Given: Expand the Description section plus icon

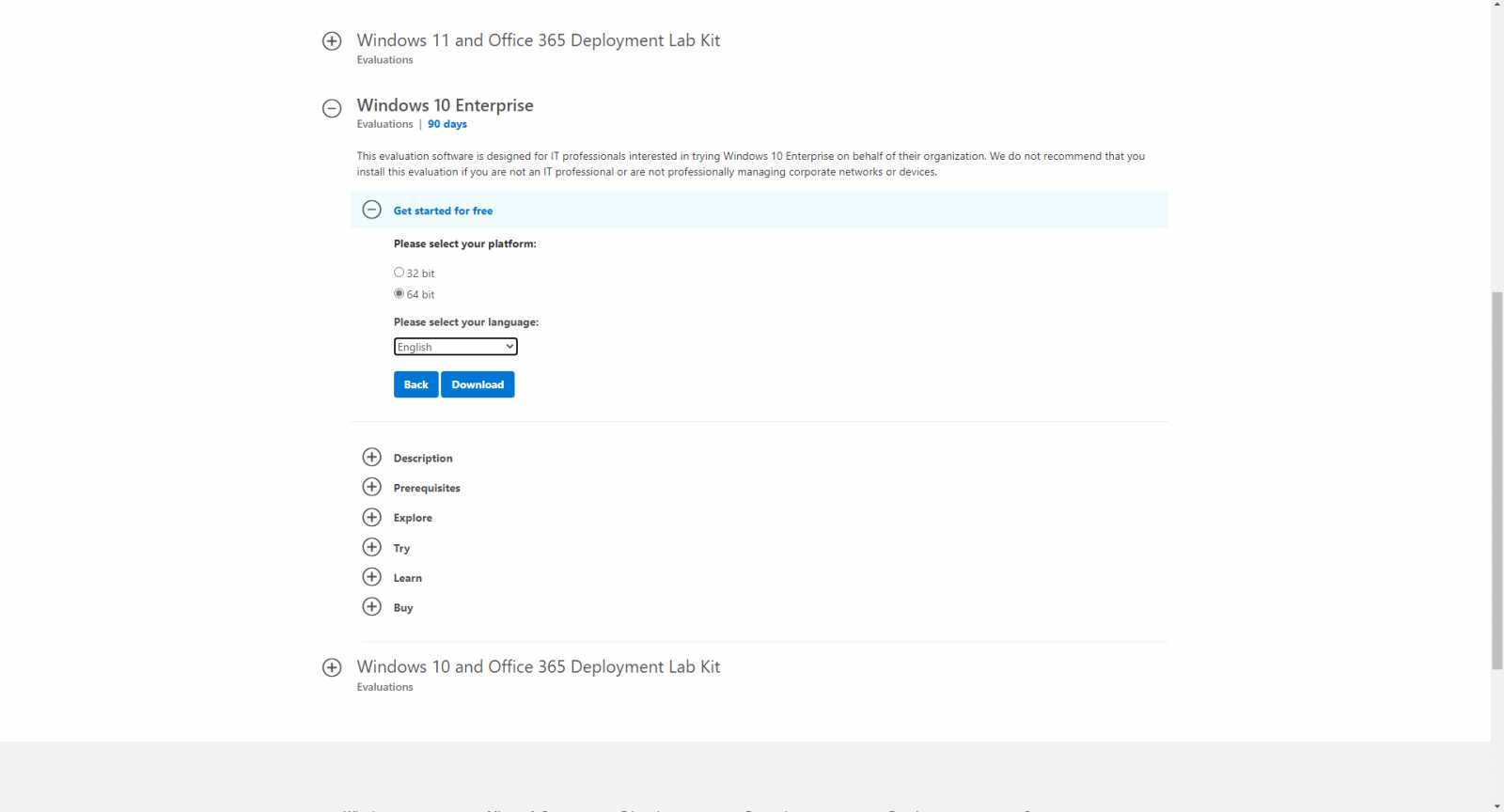Looking at the screenshot, I should [x=372, y=457].
